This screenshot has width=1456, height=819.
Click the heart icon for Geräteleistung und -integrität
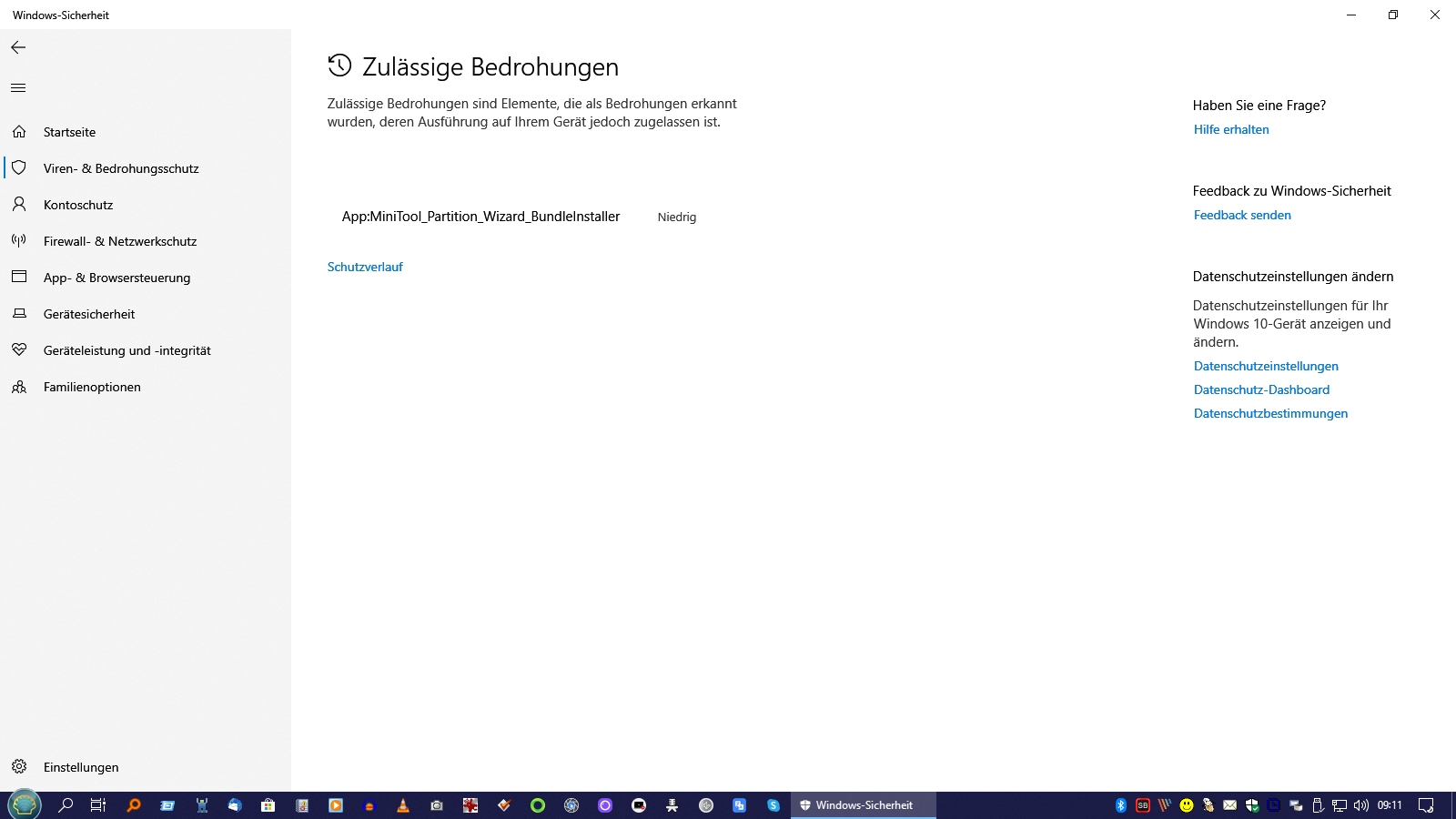pos(19,350)
